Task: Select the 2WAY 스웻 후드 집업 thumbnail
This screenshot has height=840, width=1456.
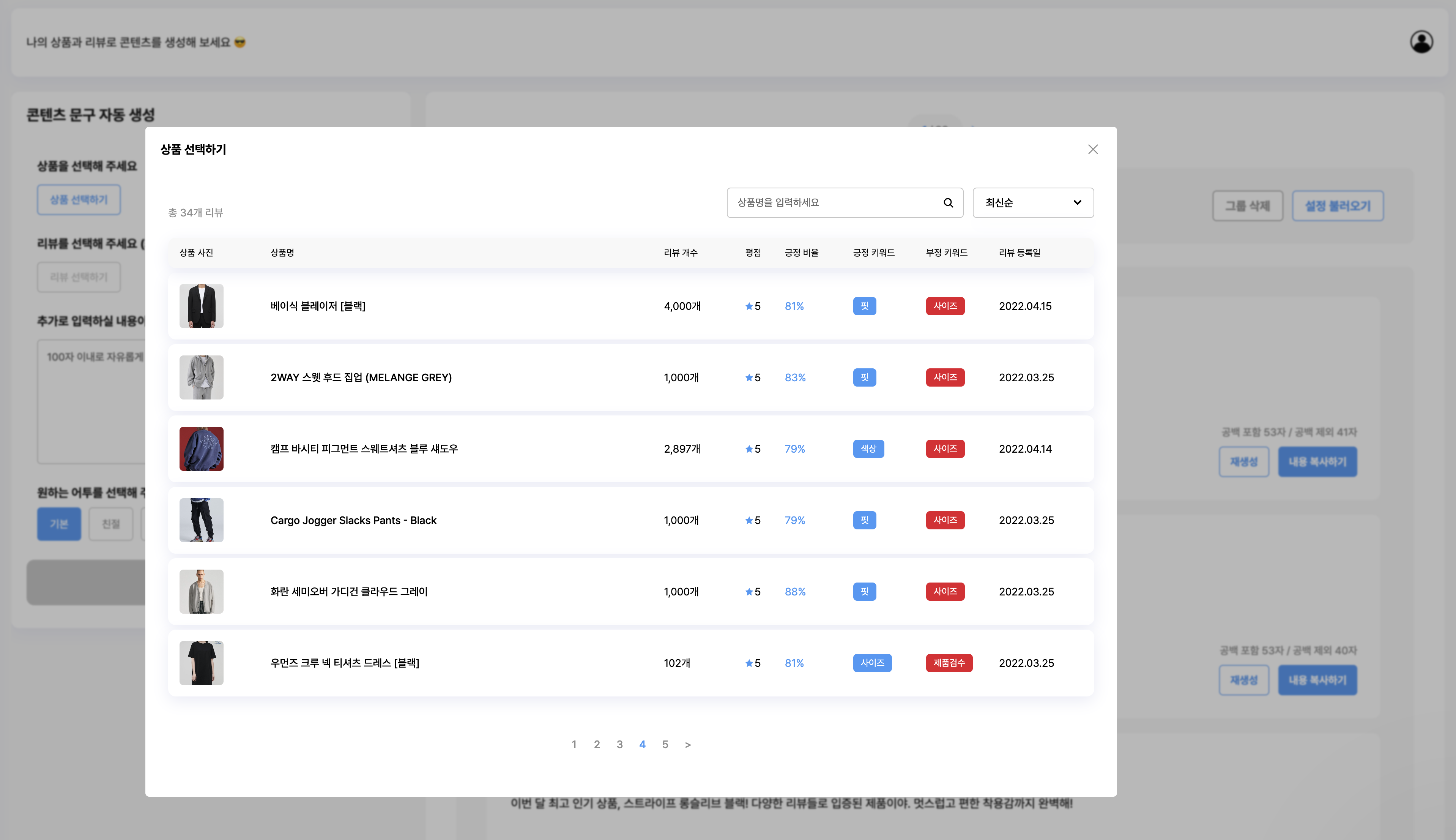Action: pyautogui.click(x=201, y=377)
